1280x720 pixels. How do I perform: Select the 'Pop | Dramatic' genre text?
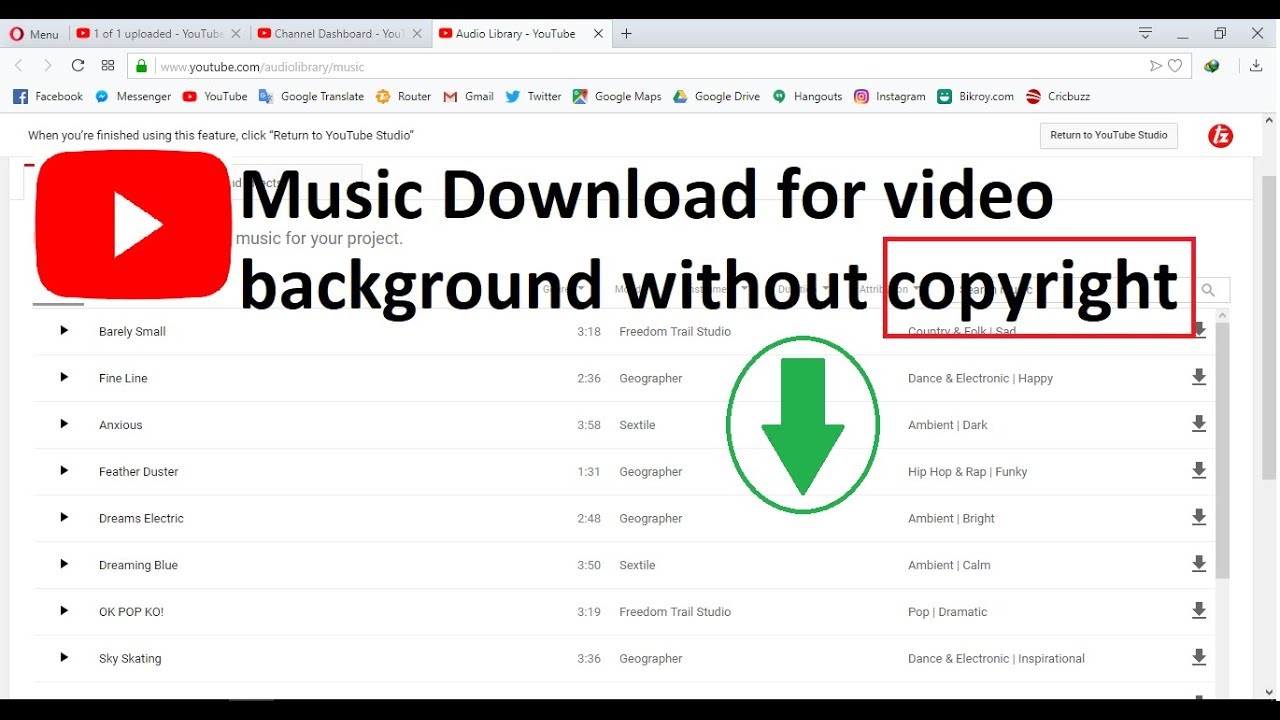pyautogui.click(x=947, y=612)
